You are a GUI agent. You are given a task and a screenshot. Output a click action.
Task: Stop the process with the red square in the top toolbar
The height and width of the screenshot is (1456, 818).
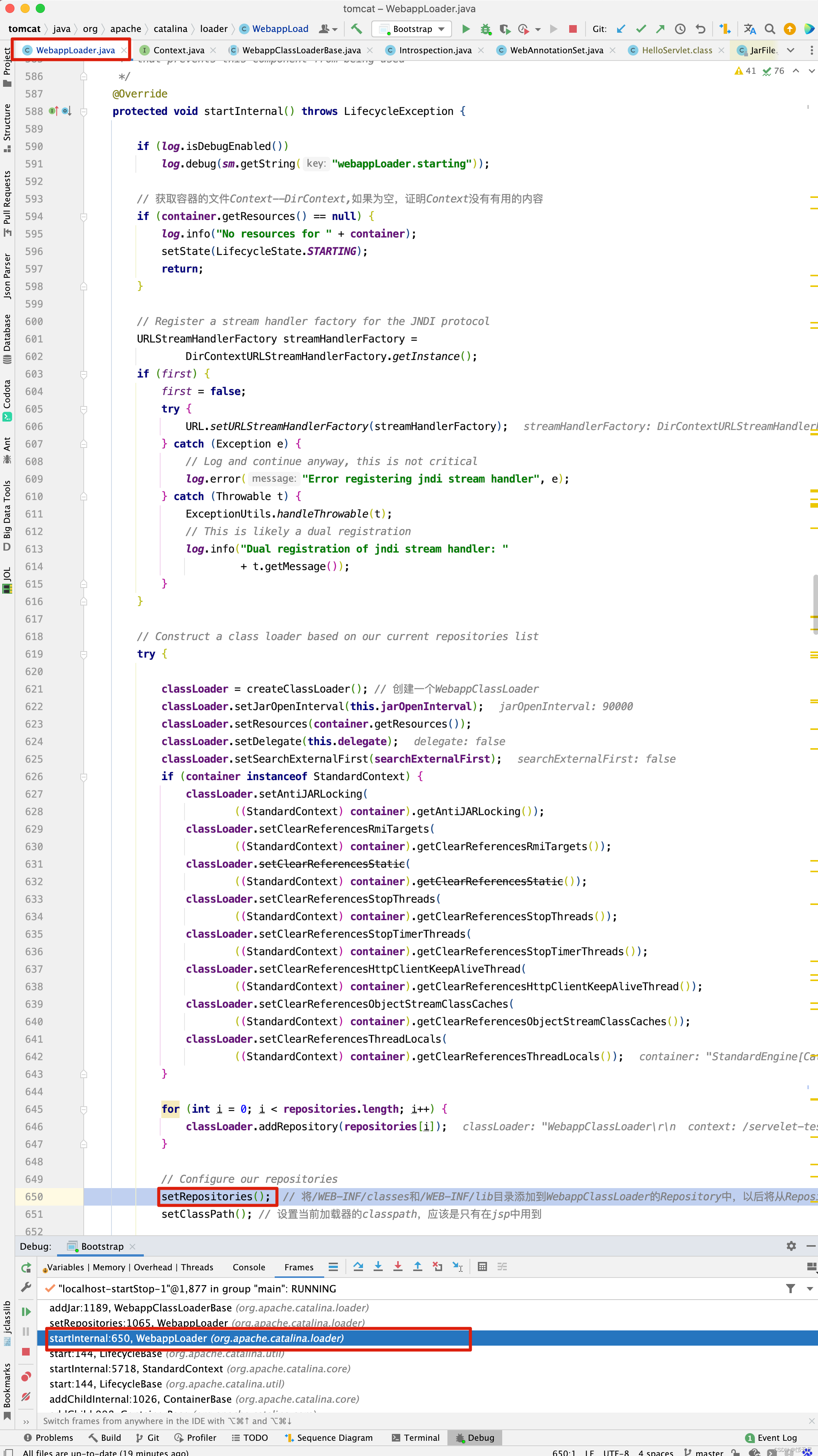coord(573,29)
